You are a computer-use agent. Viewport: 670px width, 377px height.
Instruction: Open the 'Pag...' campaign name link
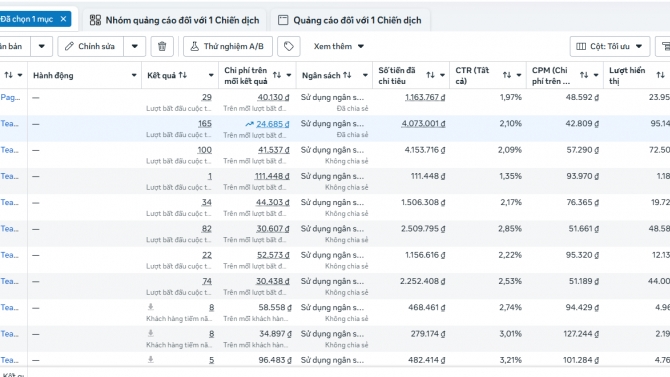click(10, 97)
